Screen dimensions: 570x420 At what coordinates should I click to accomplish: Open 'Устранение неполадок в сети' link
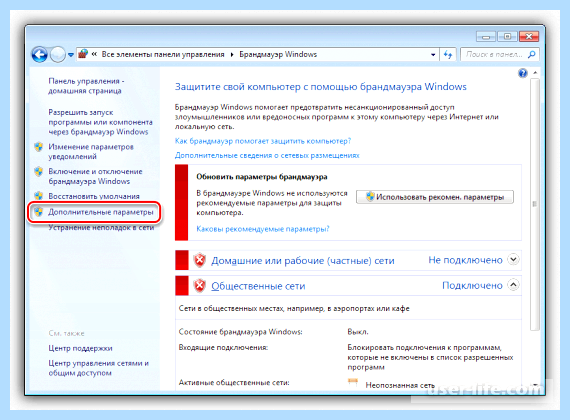point(101,228)
